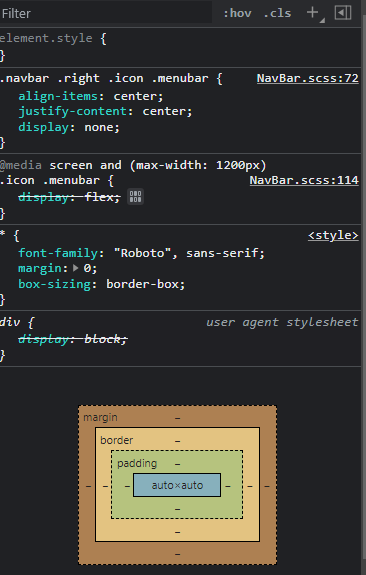Toggle the :hov element state panel
Viewport: 366px width, 575px height.
tap(237, 14)
